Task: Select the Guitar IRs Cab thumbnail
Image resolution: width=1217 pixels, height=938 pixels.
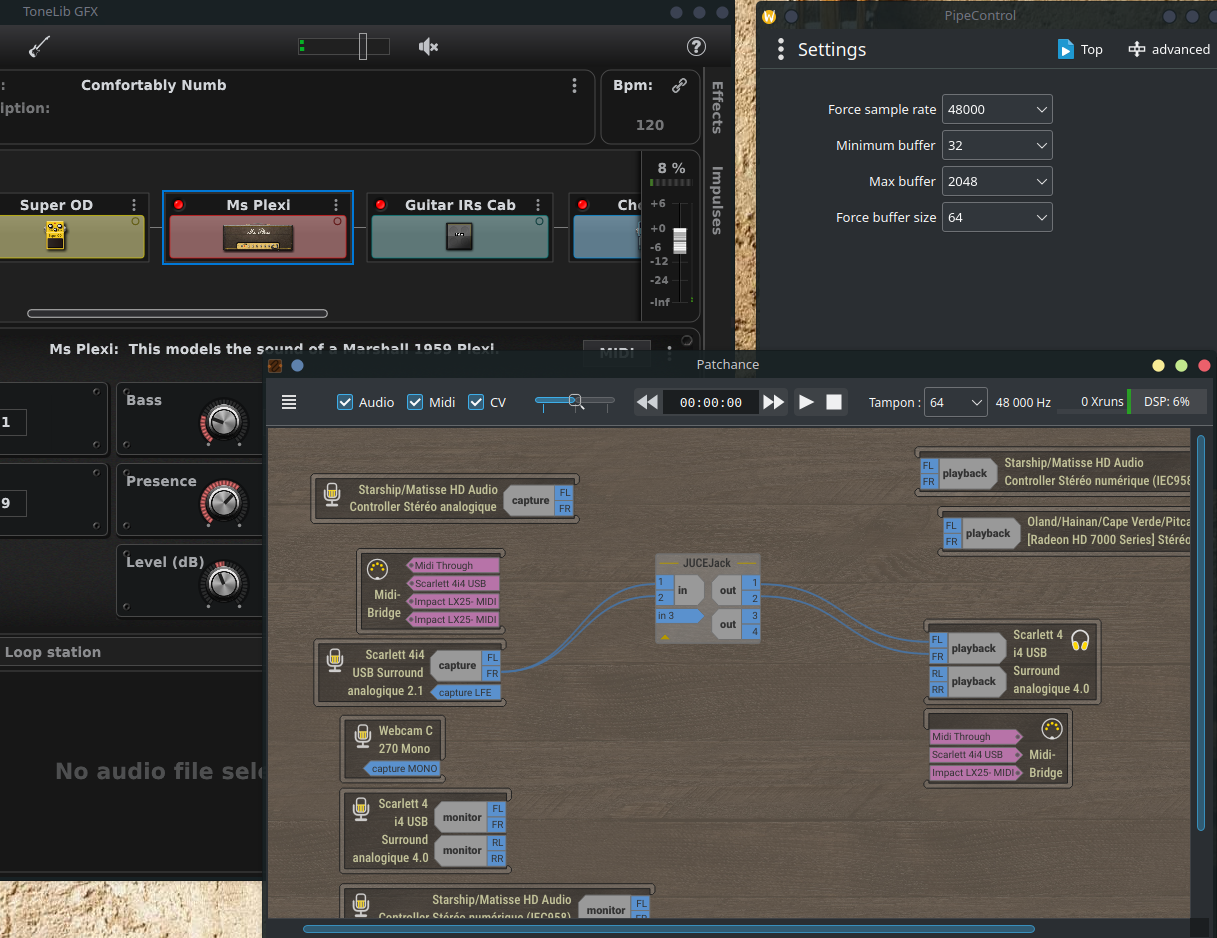Action: (x=460, y=237)
